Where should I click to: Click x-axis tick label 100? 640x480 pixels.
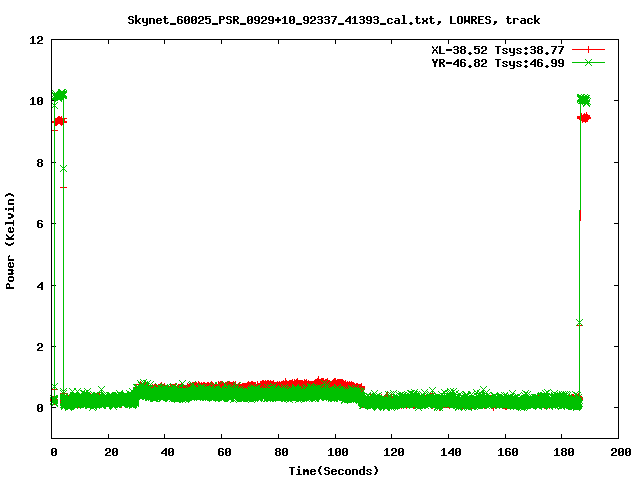point(338,452)
